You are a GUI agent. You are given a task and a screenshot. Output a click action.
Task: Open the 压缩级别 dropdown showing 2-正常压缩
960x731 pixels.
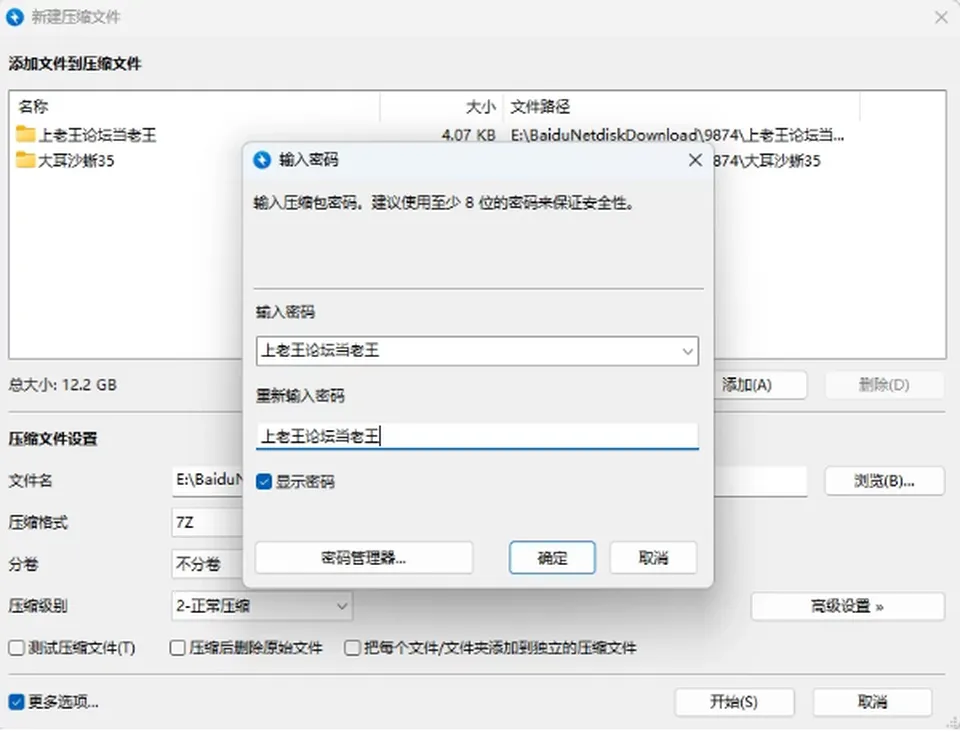[x=262, y=606]
